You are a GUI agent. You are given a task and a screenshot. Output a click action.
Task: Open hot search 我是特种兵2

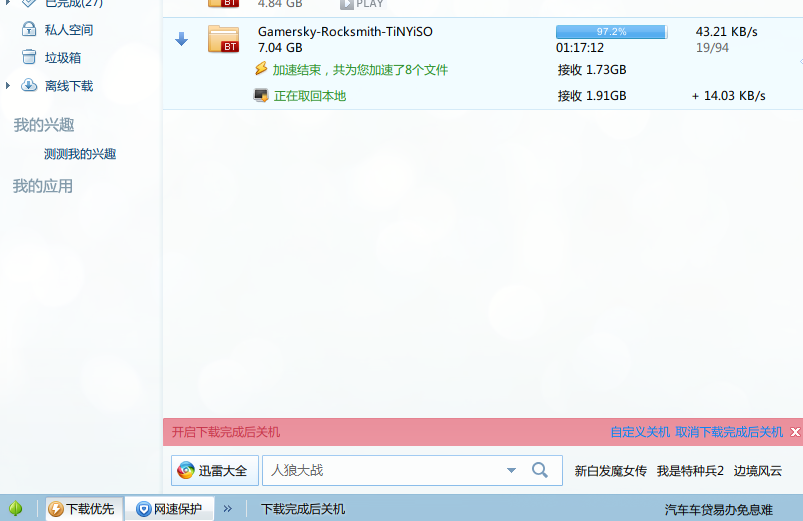click(690, 471)
